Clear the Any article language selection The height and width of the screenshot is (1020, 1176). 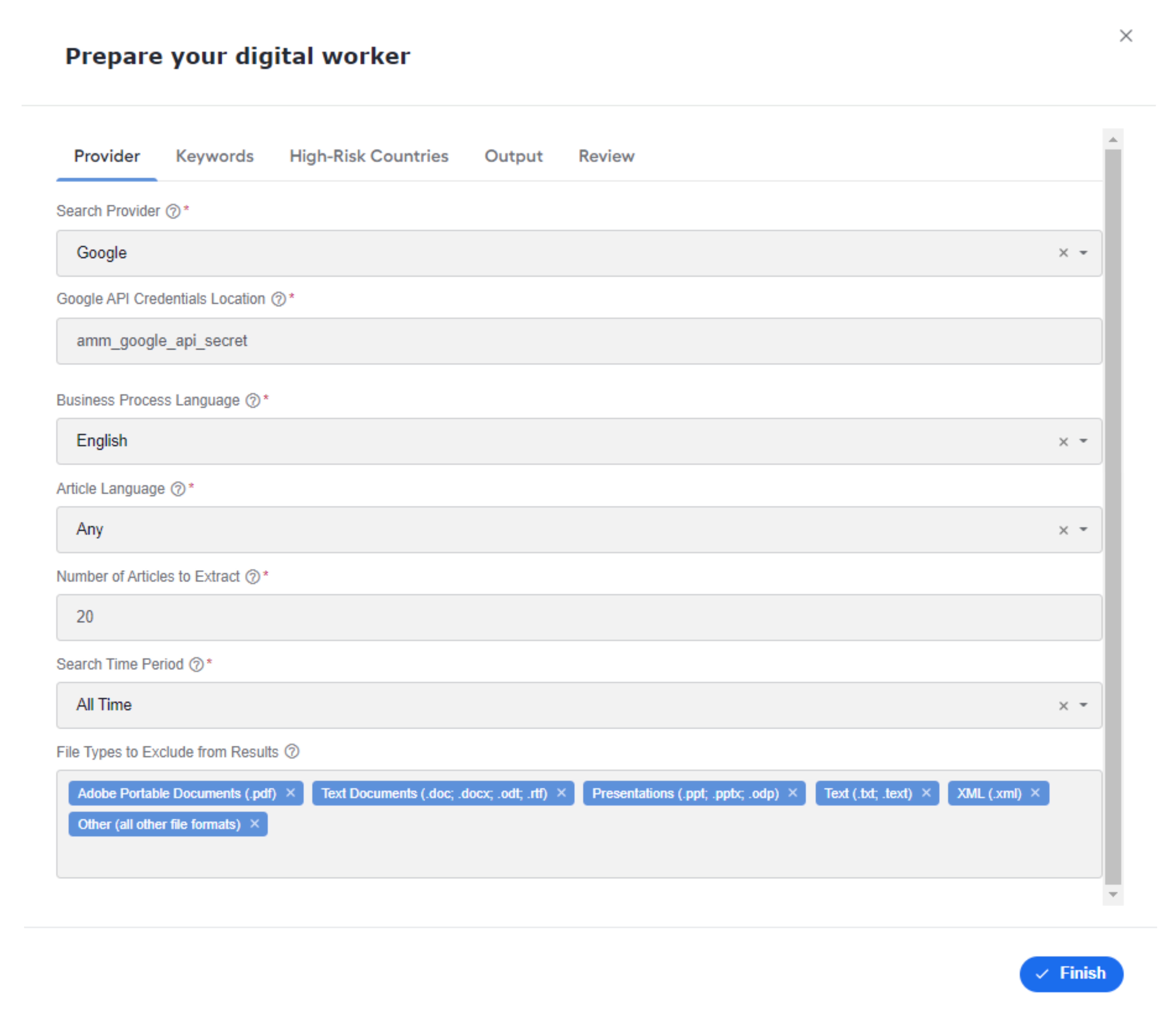click(x=1063, y=530)
